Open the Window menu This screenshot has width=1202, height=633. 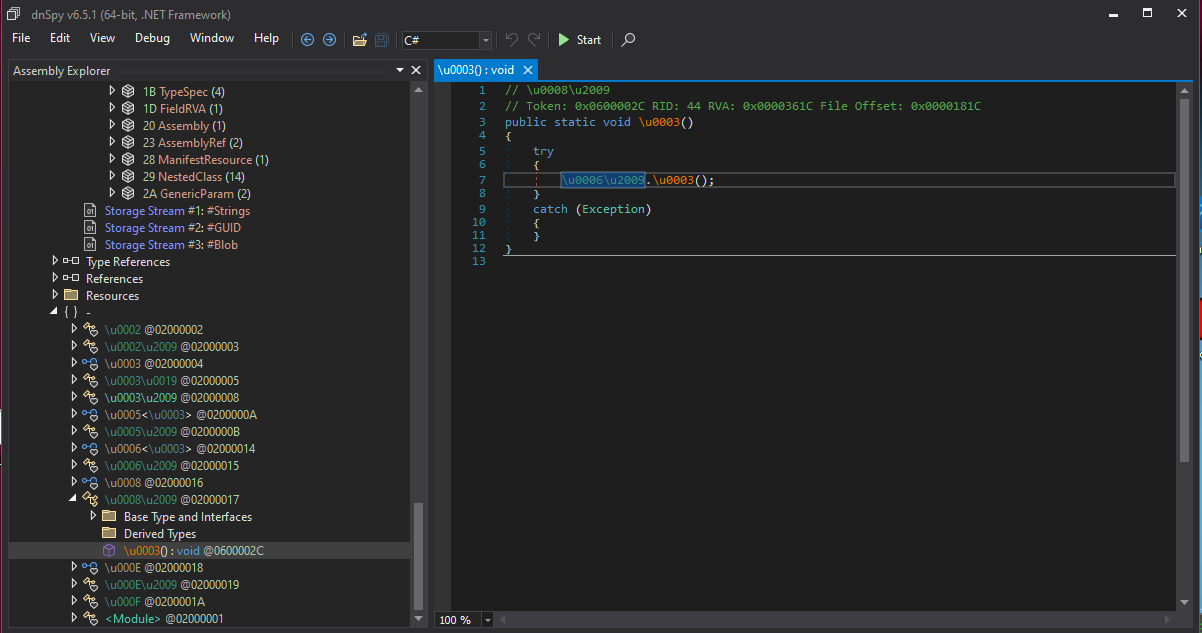coord(212,38)
